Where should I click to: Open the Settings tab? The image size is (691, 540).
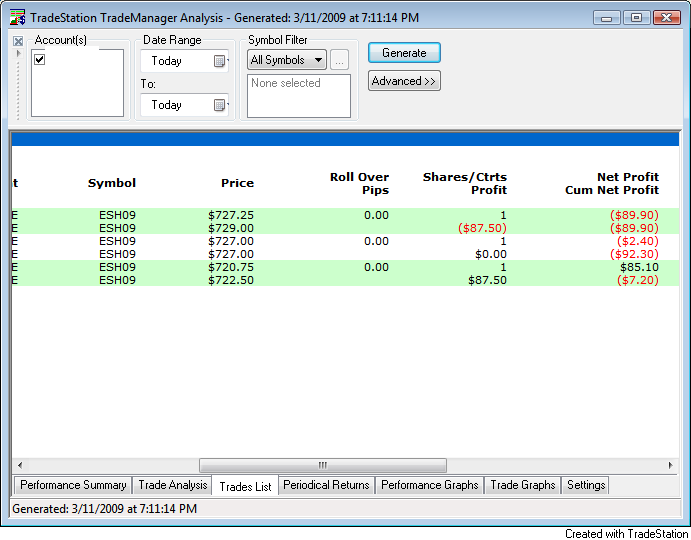586,485
